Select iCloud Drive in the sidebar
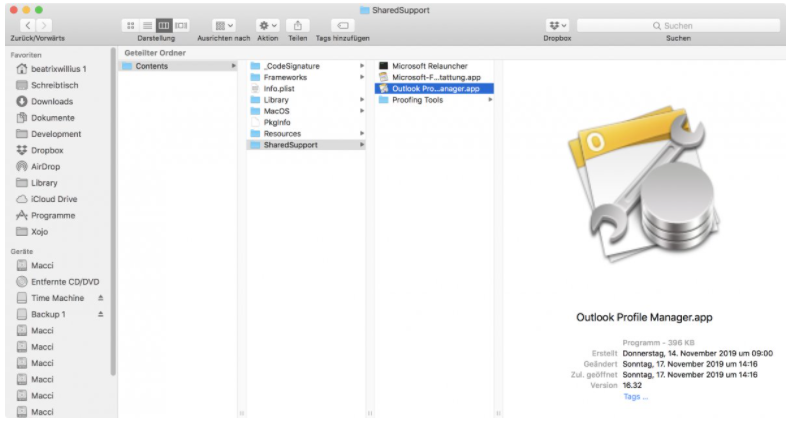This screenshot has height=421, width=788. pyautogui.click(x=53, y=199)
